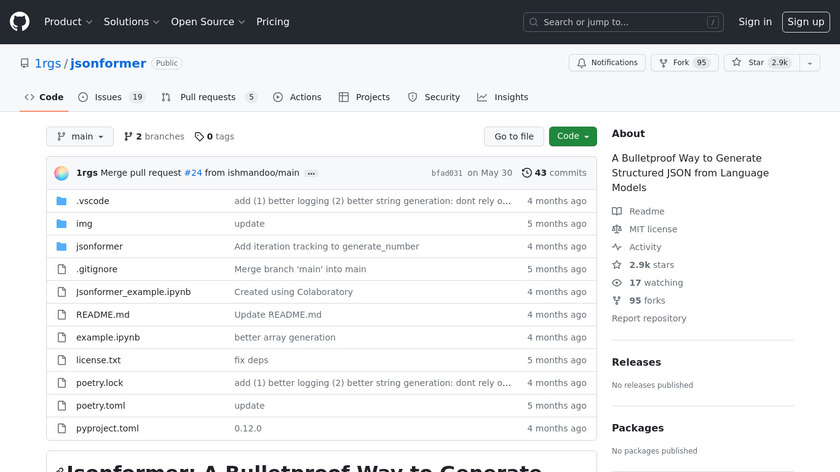The height and width of the screenshot is (472, 840).
Task: Click commit message 'Created using Colaboratory'
Action: (x=294, y=292)
